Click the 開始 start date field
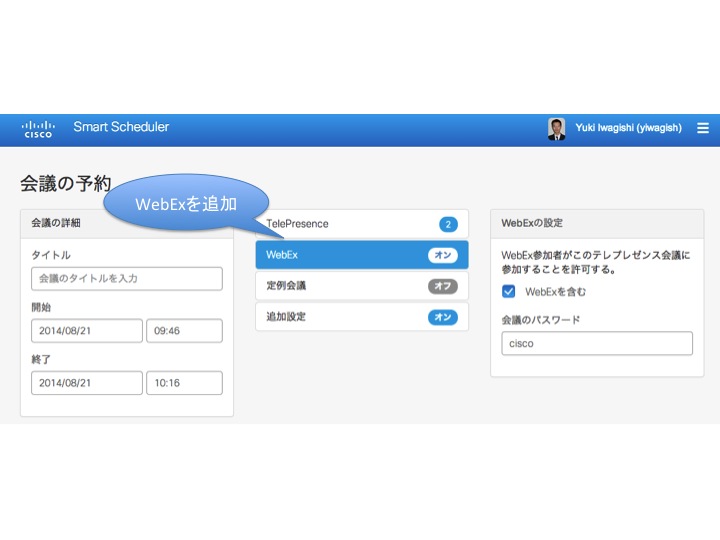Image resolution: width=720 pixels, height=540 pixels. (x=87, y=331)
